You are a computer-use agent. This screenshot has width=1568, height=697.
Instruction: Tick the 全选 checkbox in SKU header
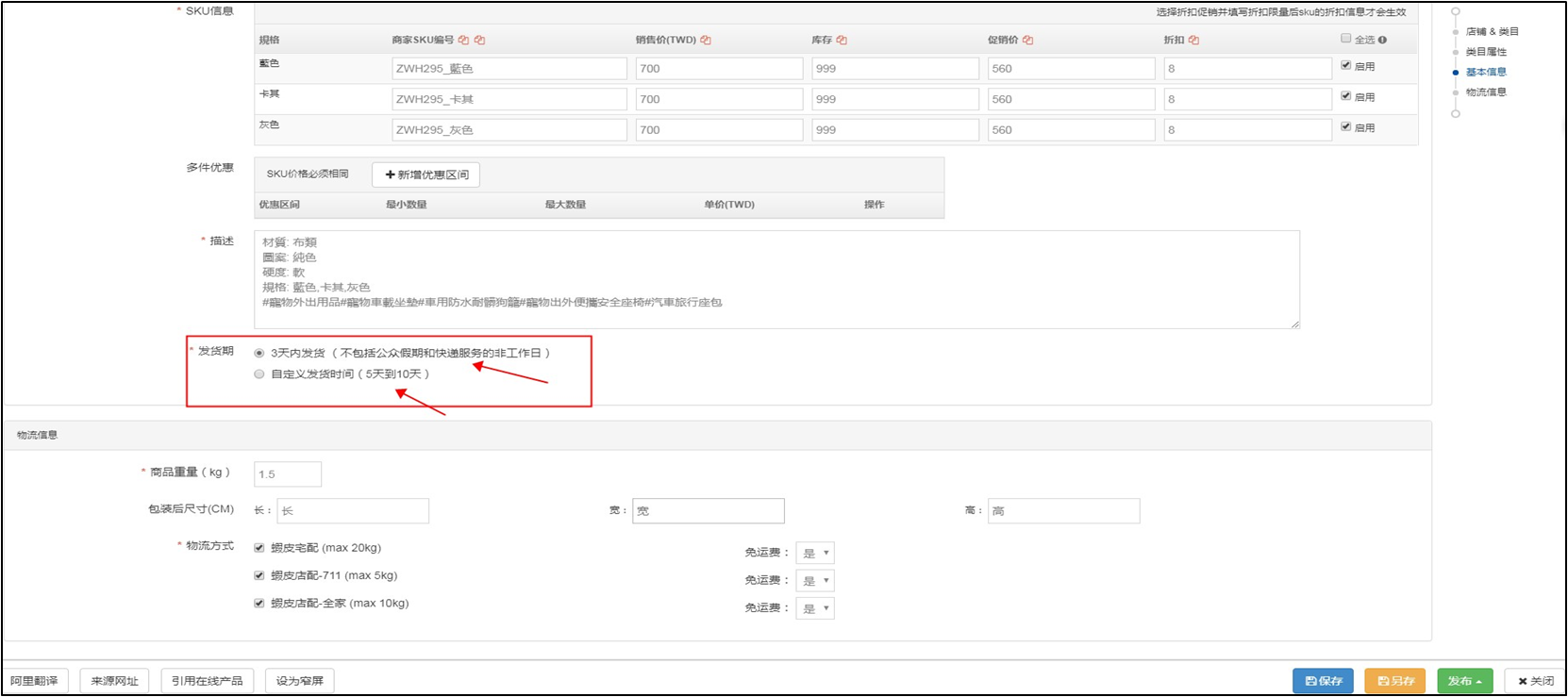[x=1345, y=39]
